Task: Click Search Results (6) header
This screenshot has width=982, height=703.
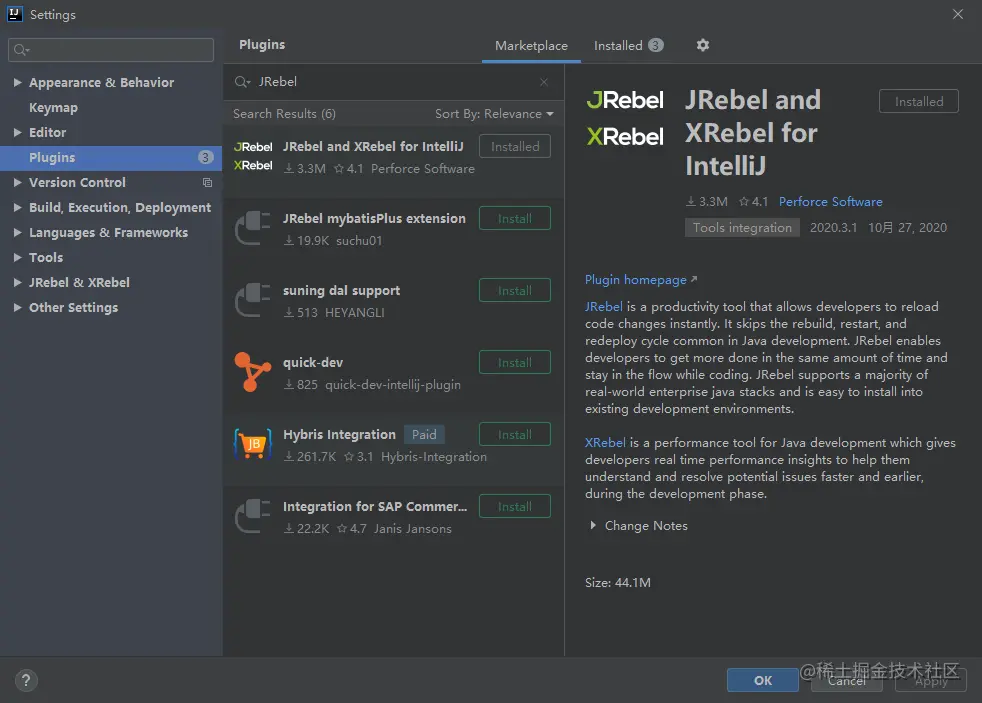Action: point(284,114)
